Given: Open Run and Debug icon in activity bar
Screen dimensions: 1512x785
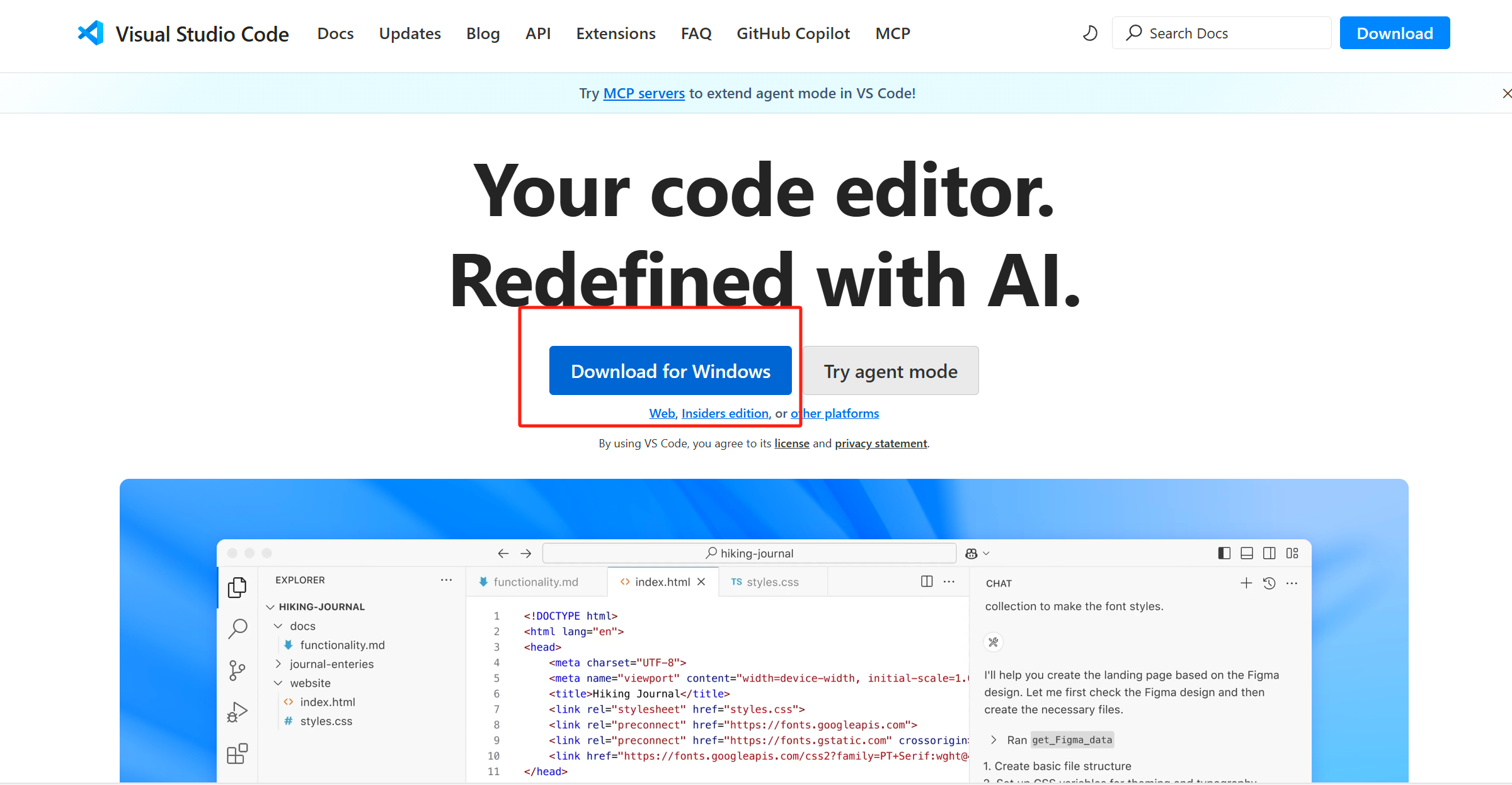Looking at the screenshot, I should coord(237,712).
